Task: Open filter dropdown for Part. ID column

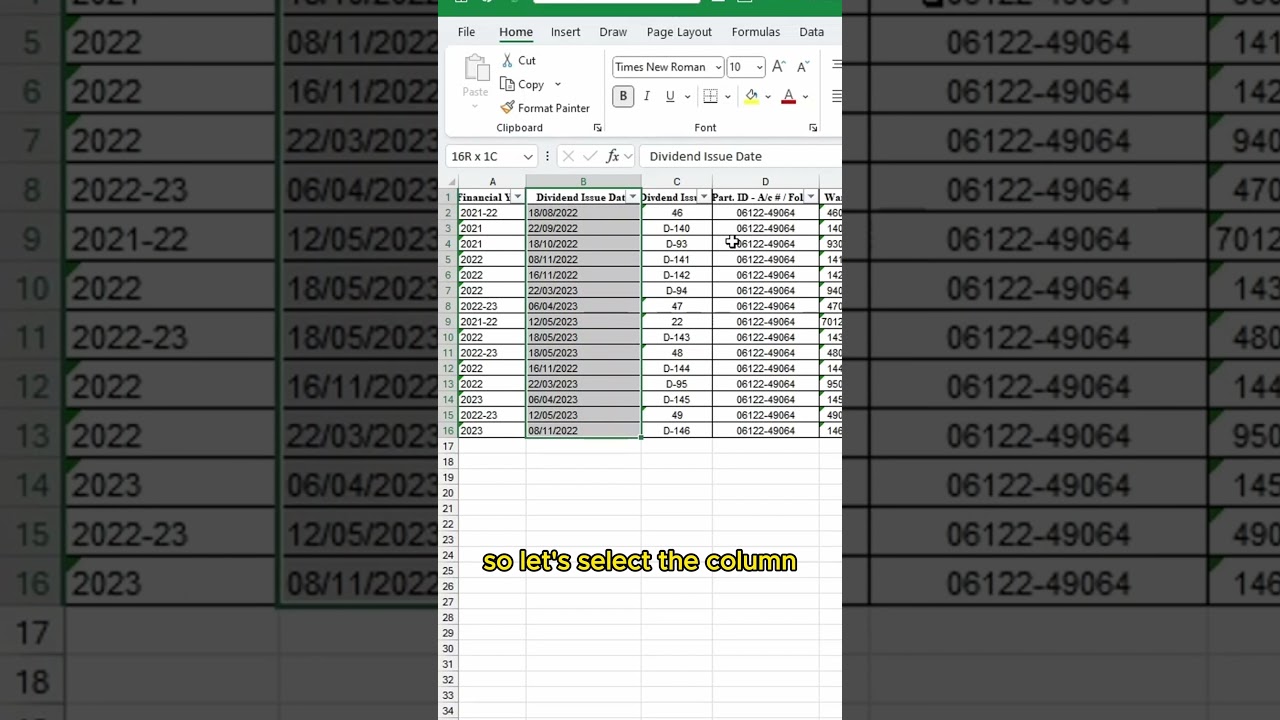Action: [x=810, y=197]
